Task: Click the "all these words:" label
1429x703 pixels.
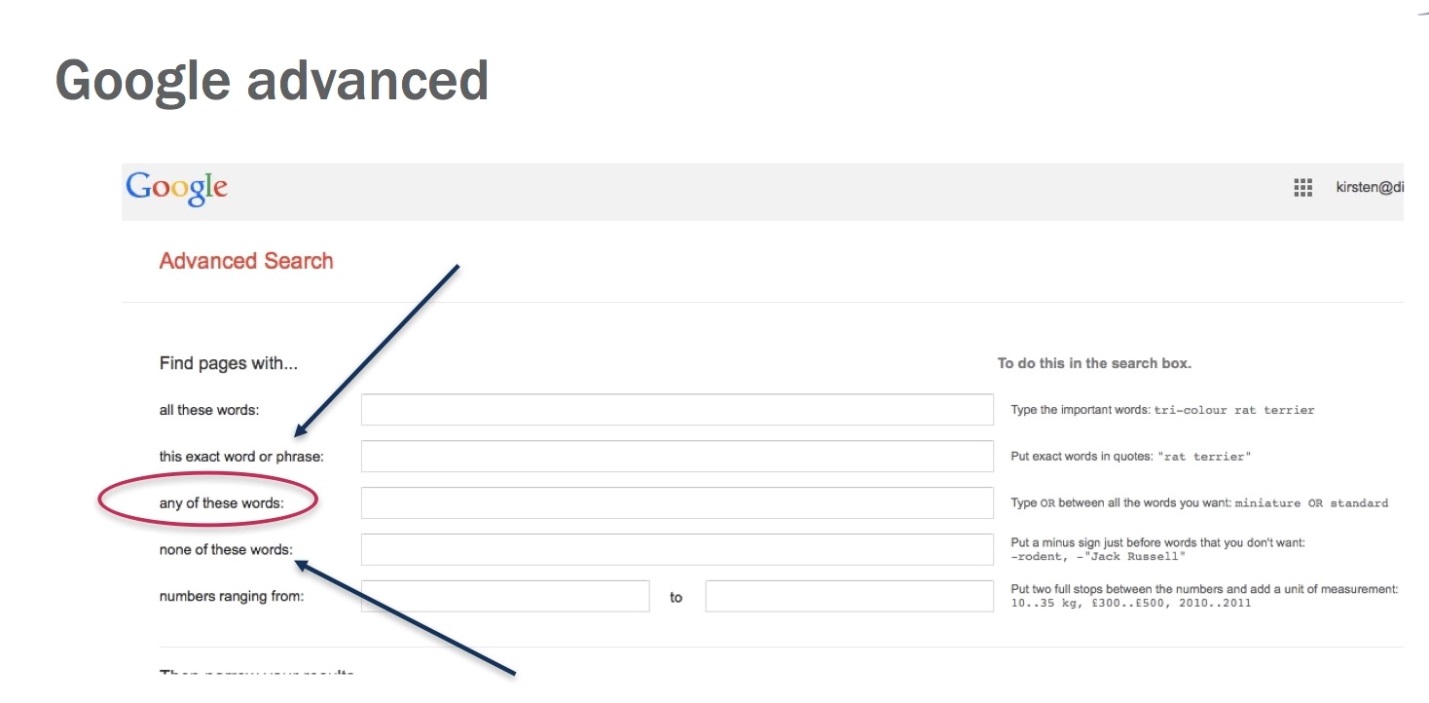Action: click(209, 410)
